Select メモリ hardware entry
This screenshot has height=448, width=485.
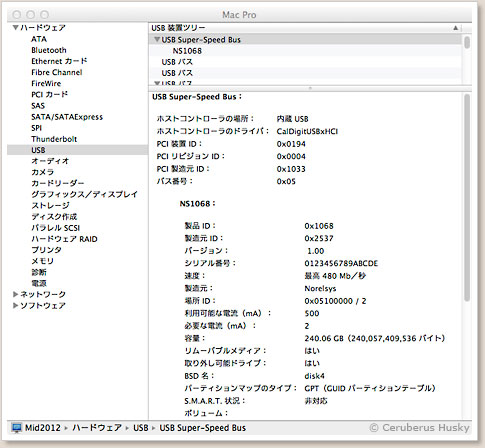[x=42, y=261]
